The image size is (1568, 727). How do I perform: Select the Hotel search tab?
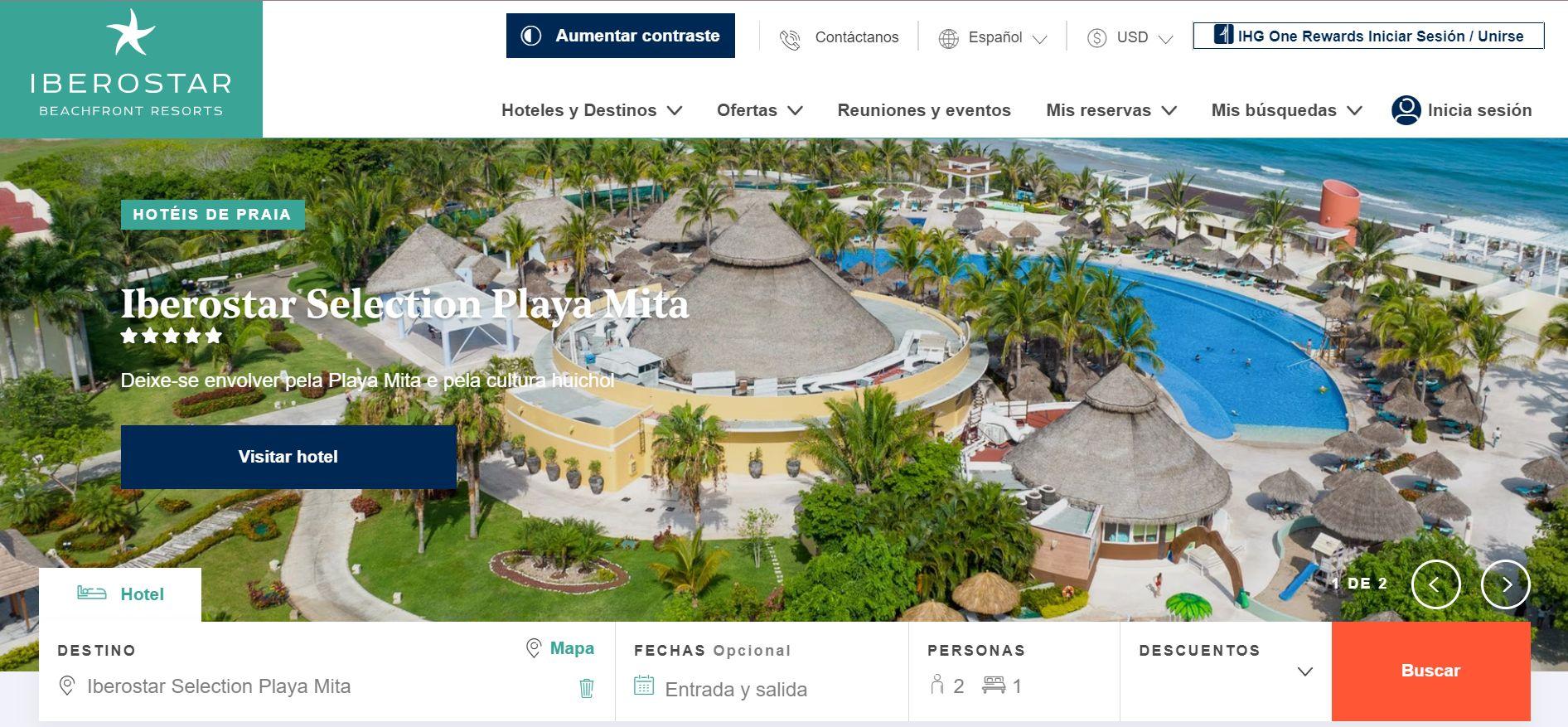point(120,594)
